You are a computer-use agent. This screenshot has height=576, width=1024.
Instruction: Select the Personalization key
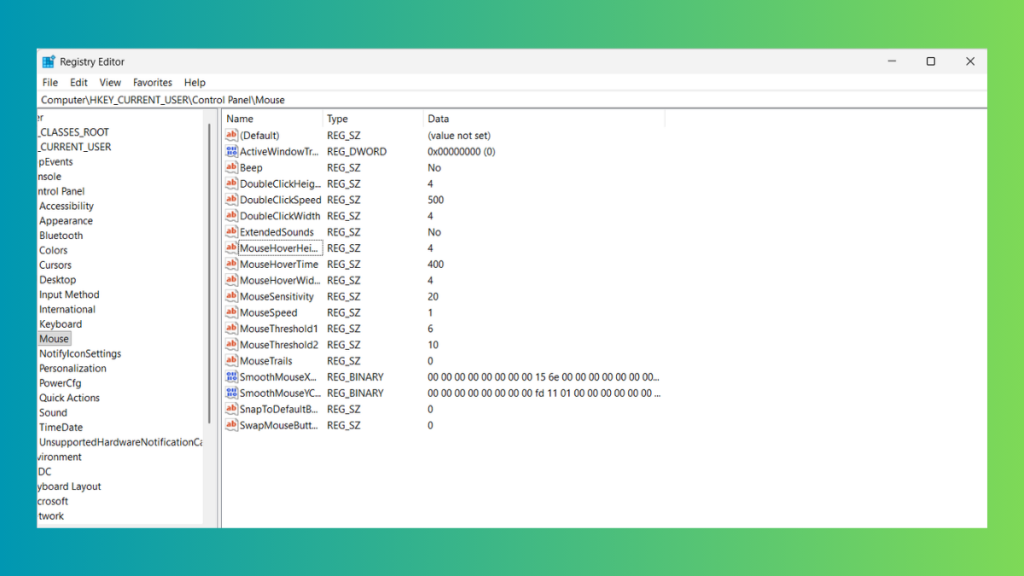pyautogui.click(x=72, y=368)
